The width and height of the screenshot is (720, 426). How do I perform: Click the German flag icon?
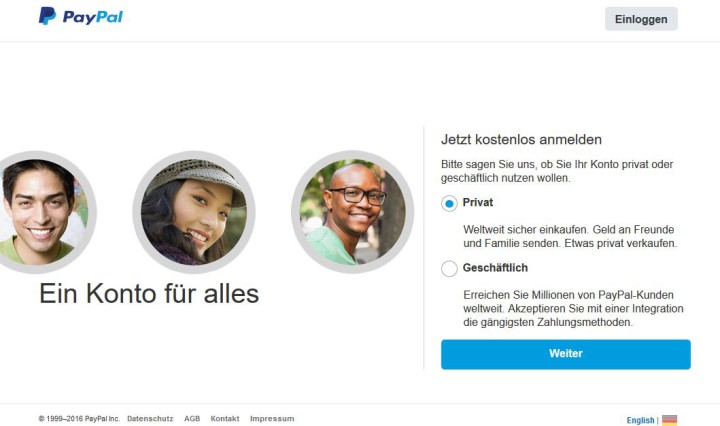coord(669,420)
